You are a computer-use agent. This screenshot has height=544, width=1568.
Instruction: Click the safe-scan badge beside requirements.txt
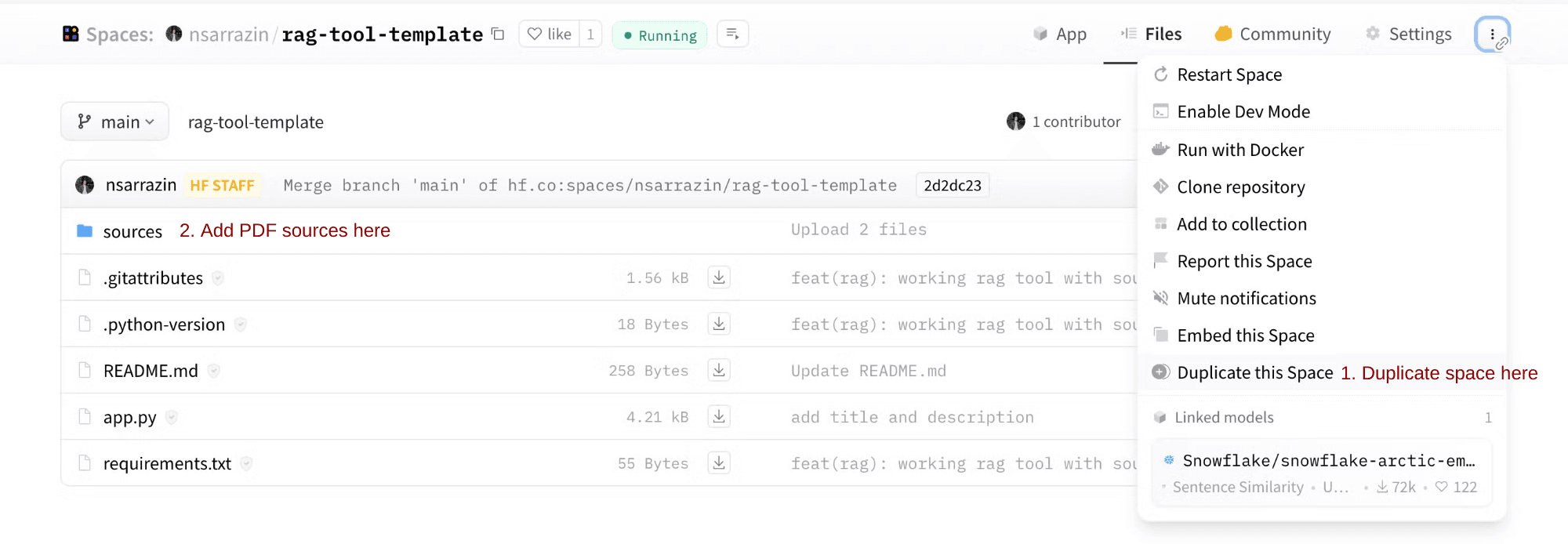(246, 463)
